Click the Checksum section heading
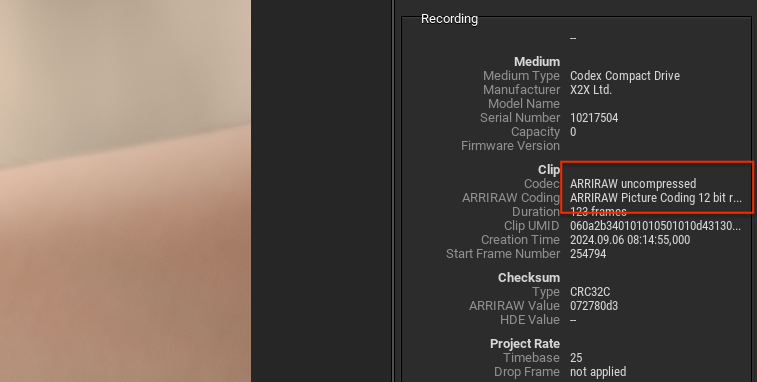This screenshot has width=757, height=382. (x=529, y=277)
